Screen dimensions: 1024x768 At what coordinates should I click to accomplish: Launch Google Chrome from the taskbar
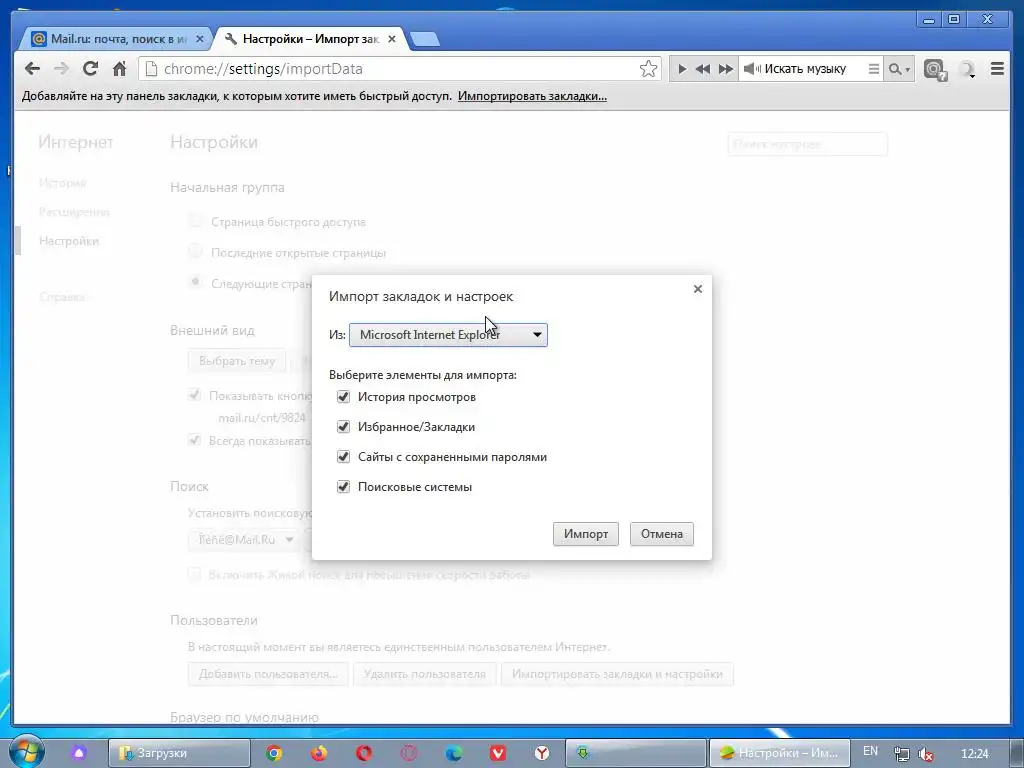click(x=274, y=753)
